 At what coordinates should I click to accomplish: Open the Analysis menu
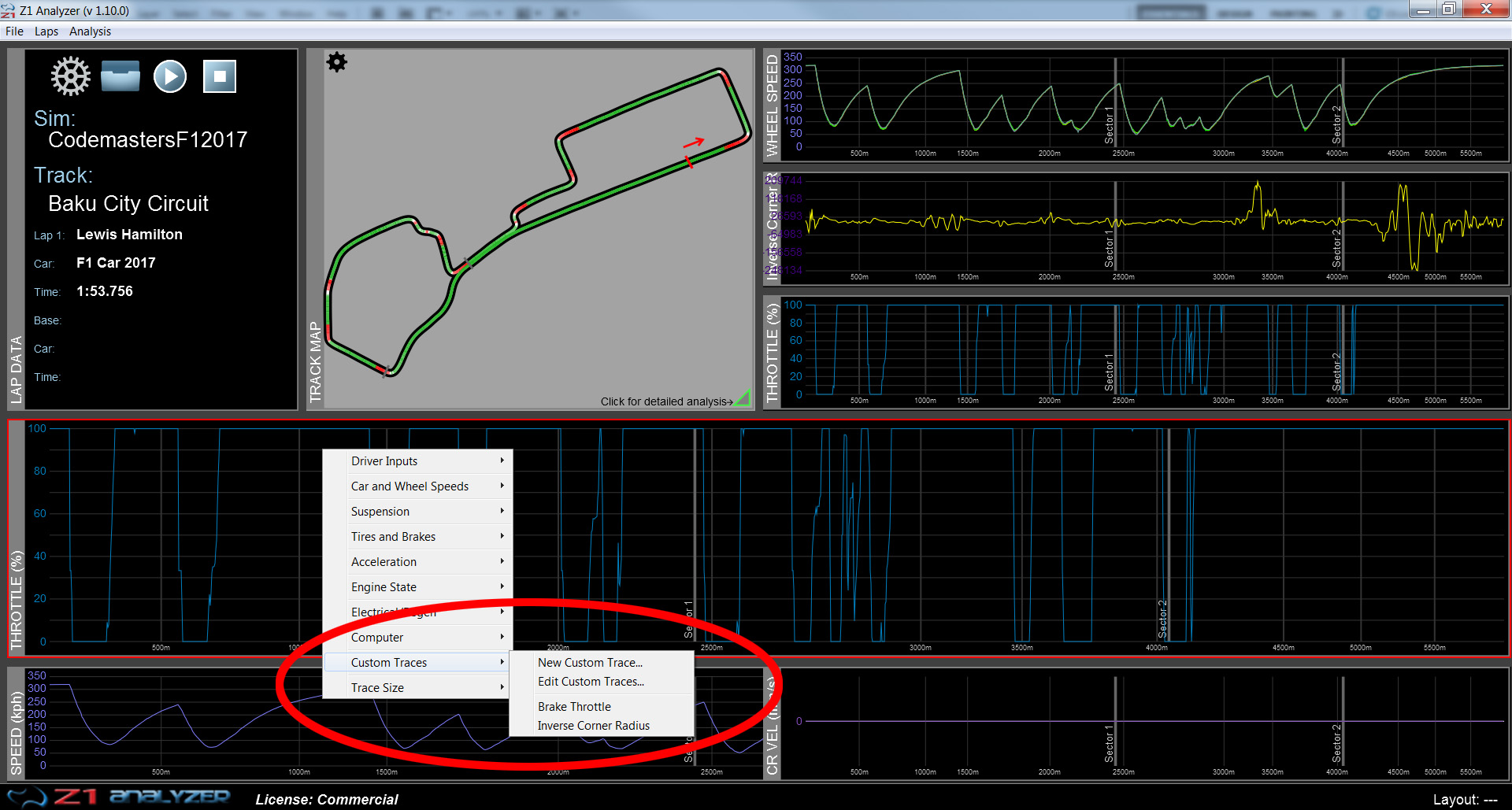point(90,31)
